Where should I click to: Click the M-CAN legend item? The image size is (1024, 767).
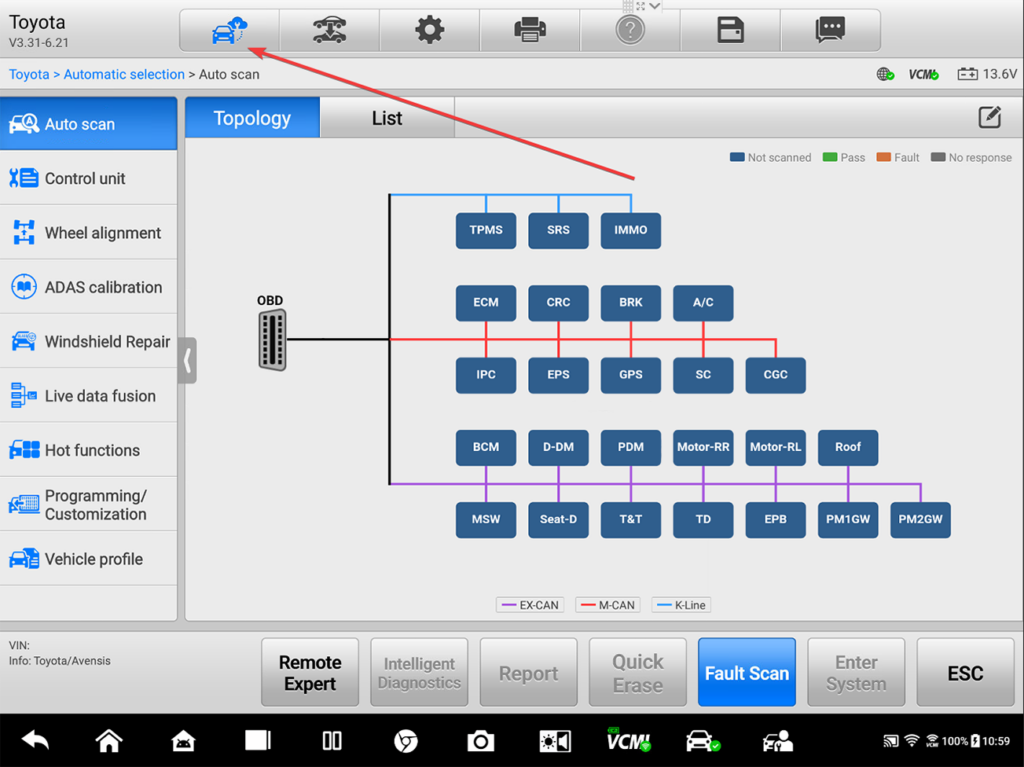(x=608, y=605)
